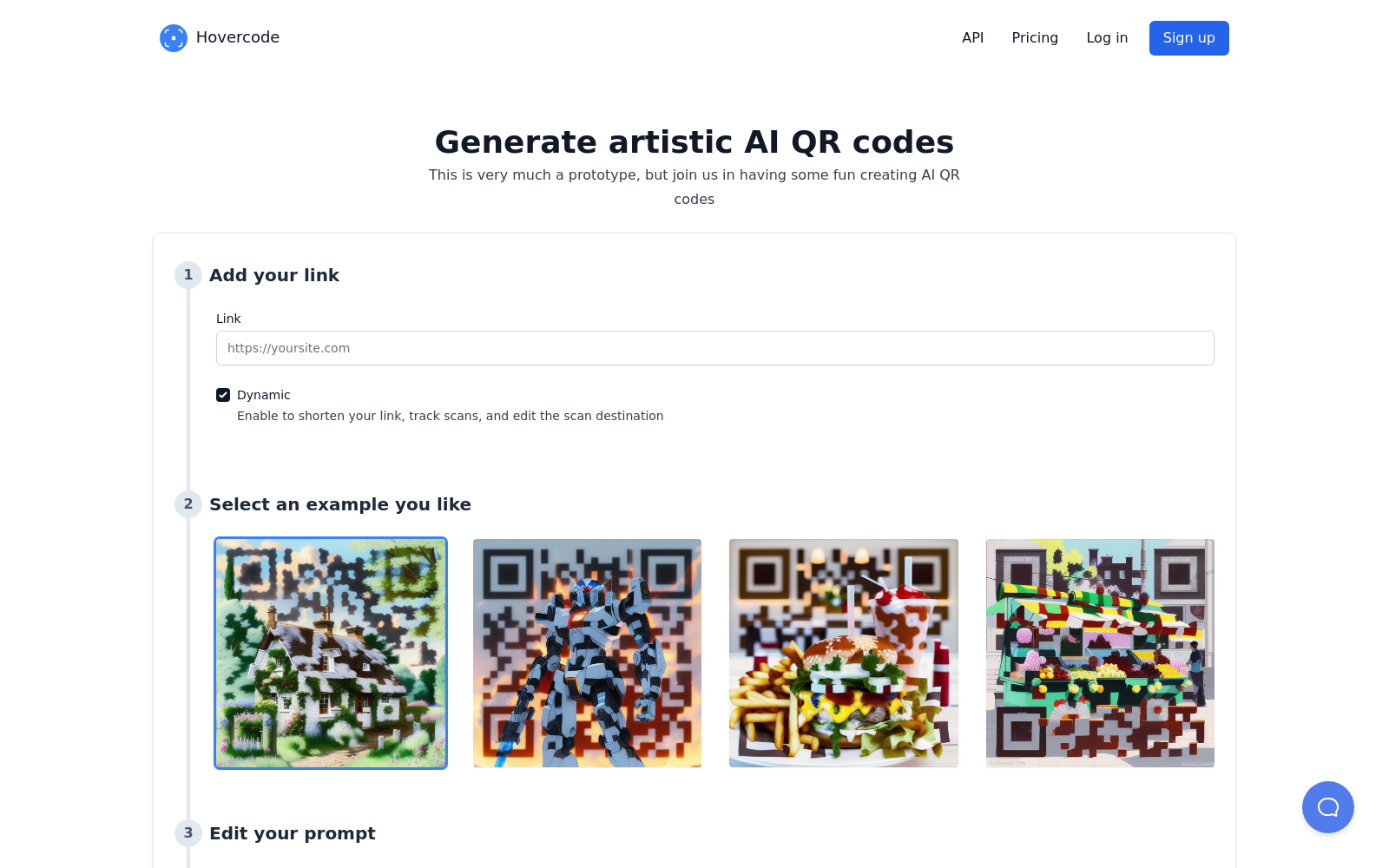Click the Hovercode logo icon
Screen dimensions: 1389x868
pyautogui.click(x=173, y=37)
